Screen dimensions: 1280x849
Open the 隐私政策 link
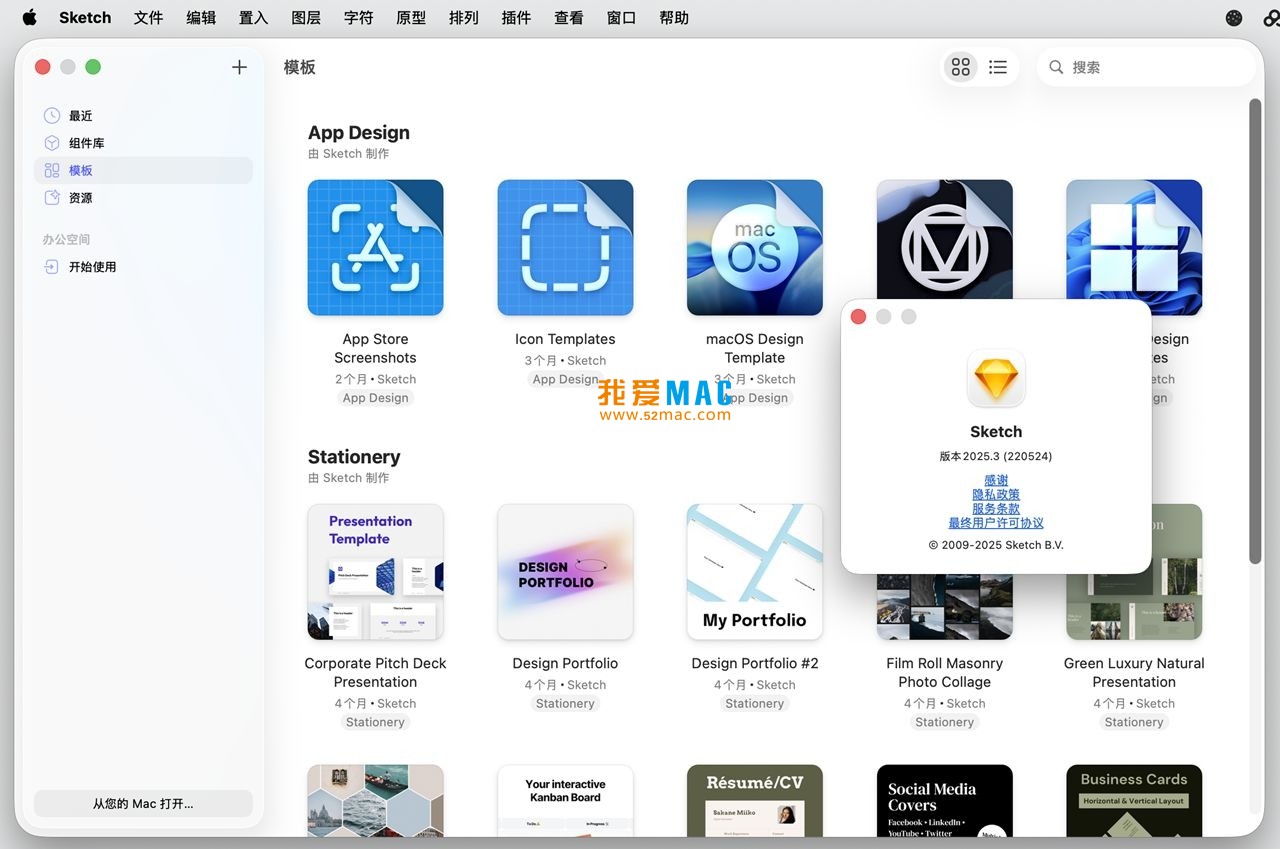click(x=995, y=493)
